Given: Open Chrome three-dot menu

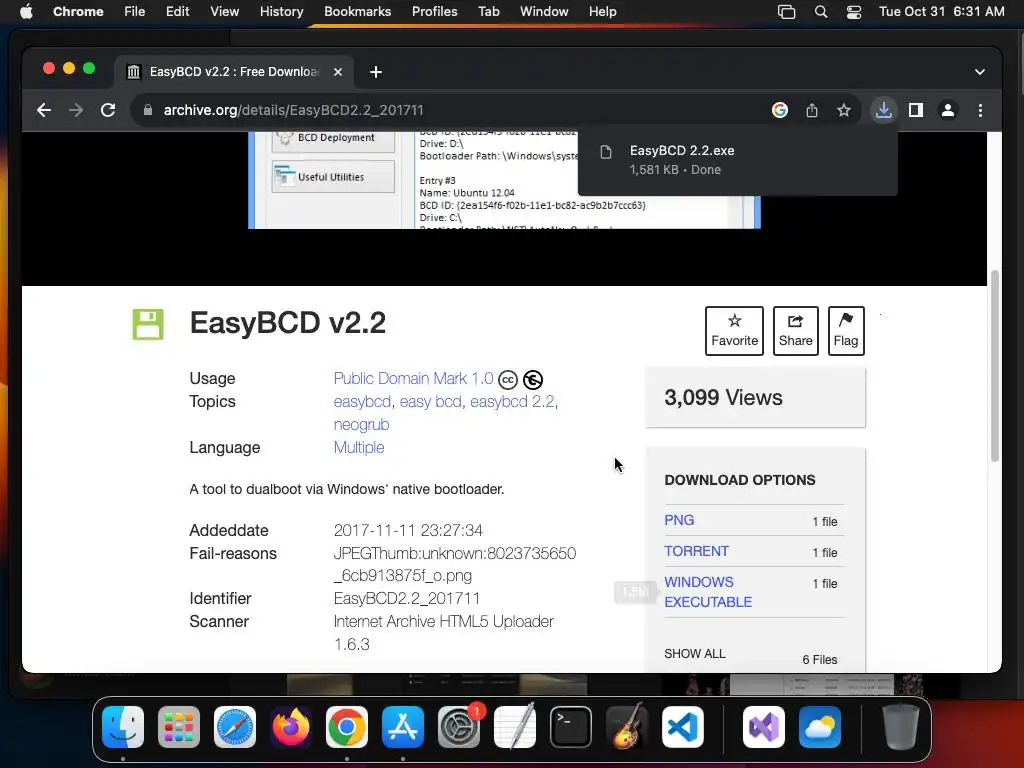Looking at the screenshot, I should (x=980, y=110).
